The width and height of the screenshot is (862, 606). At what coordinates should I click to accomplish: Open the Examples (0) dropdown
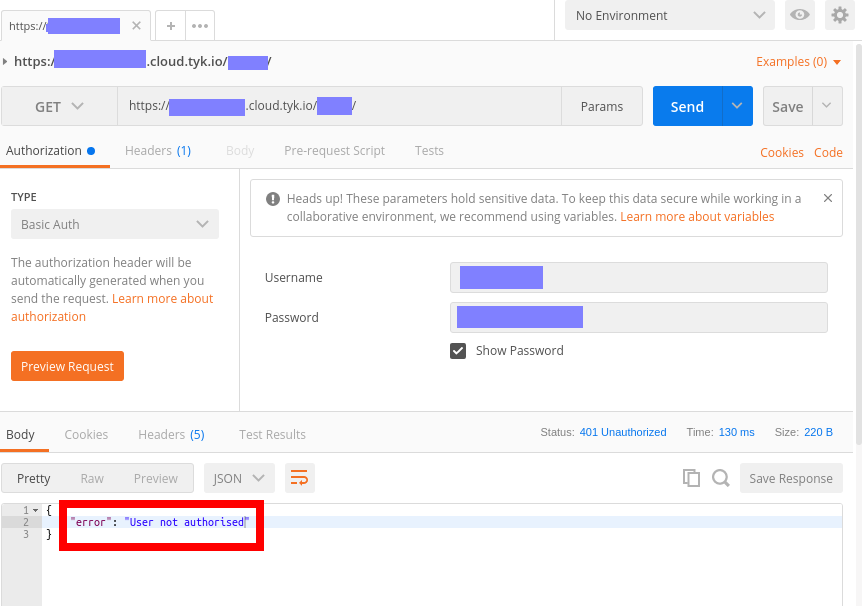point(797,61)
